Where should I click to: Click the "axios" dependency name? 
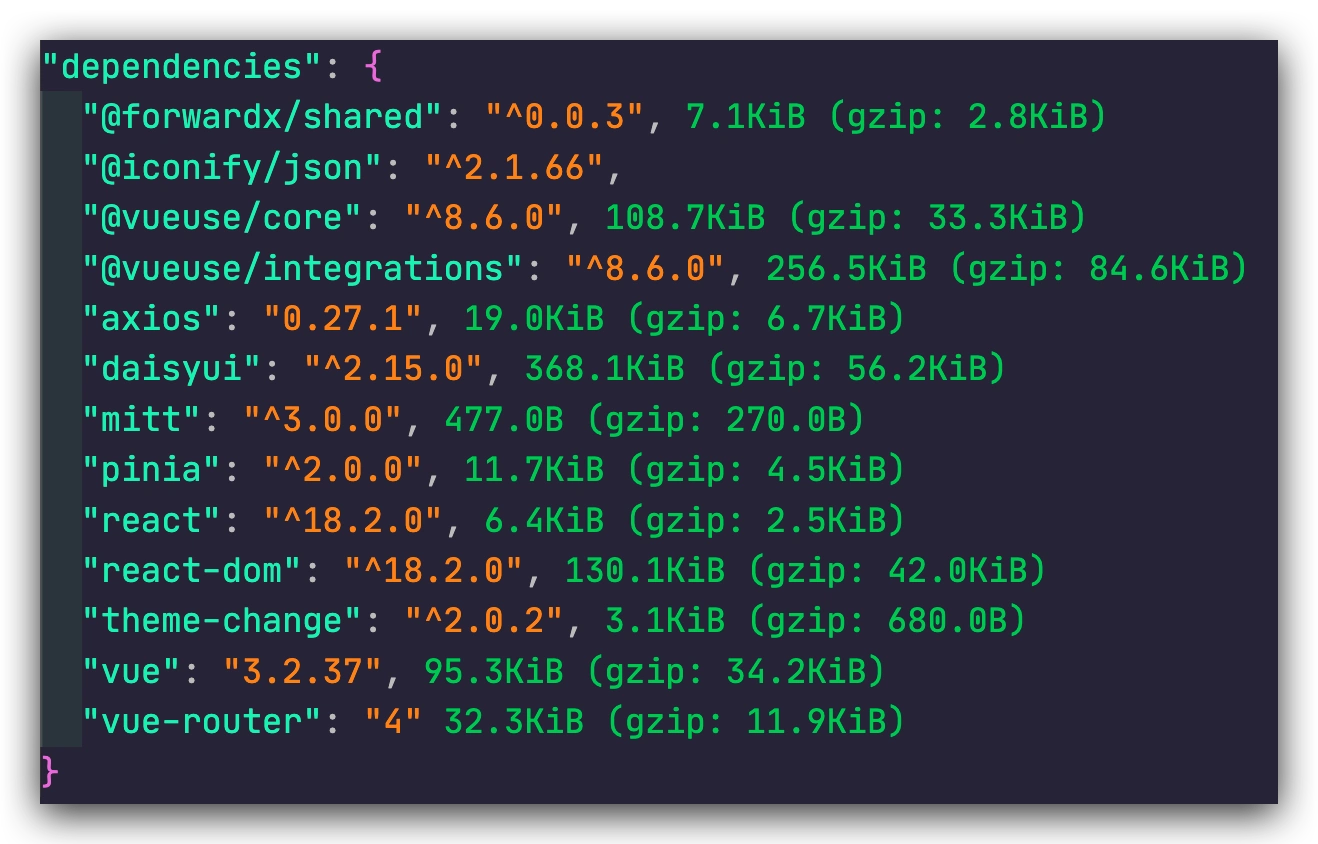point(152,319)
